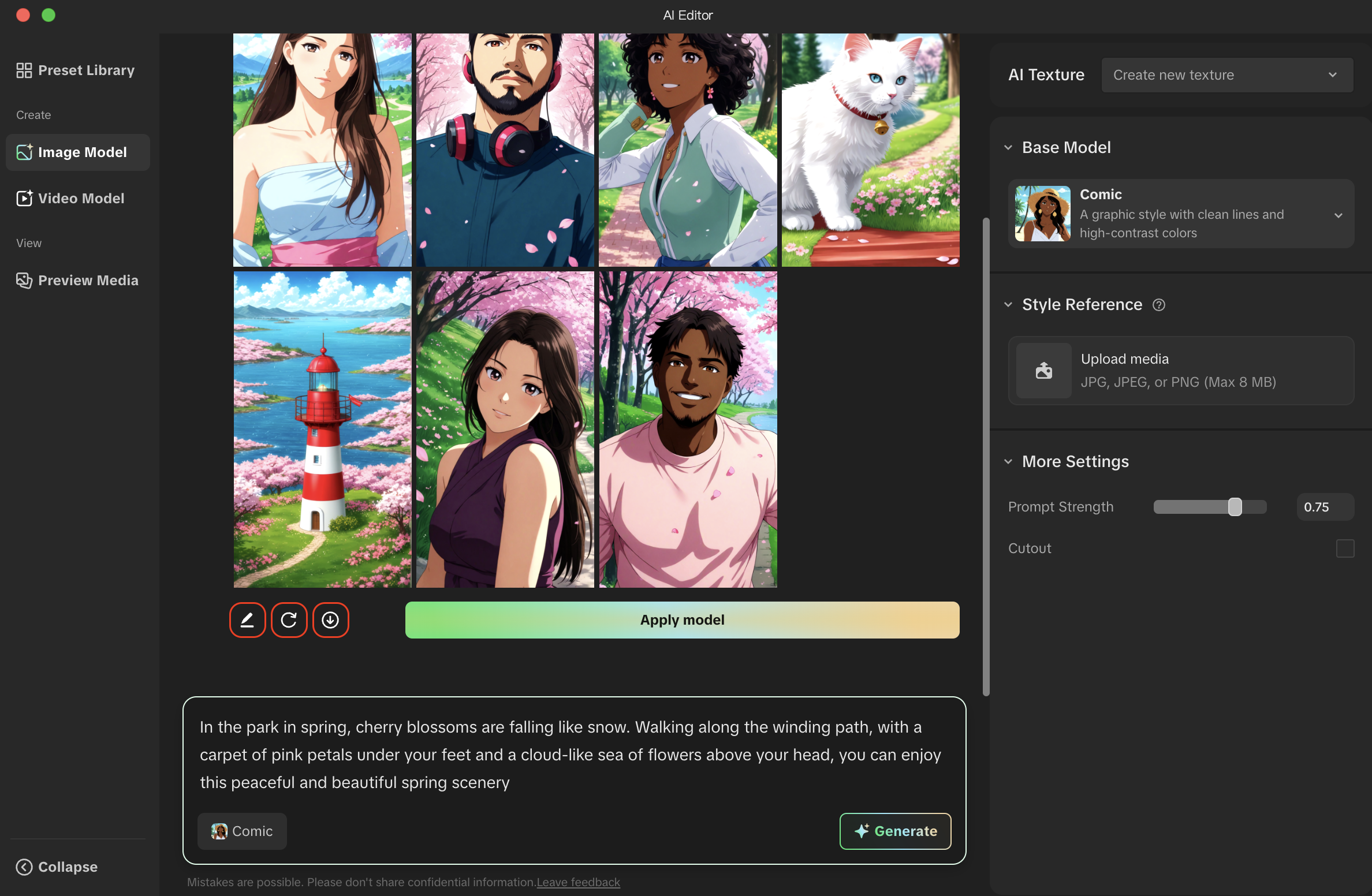Click the Base Model heading text
This screenshot has height=896, width=1372.
tap(1066, 148)
